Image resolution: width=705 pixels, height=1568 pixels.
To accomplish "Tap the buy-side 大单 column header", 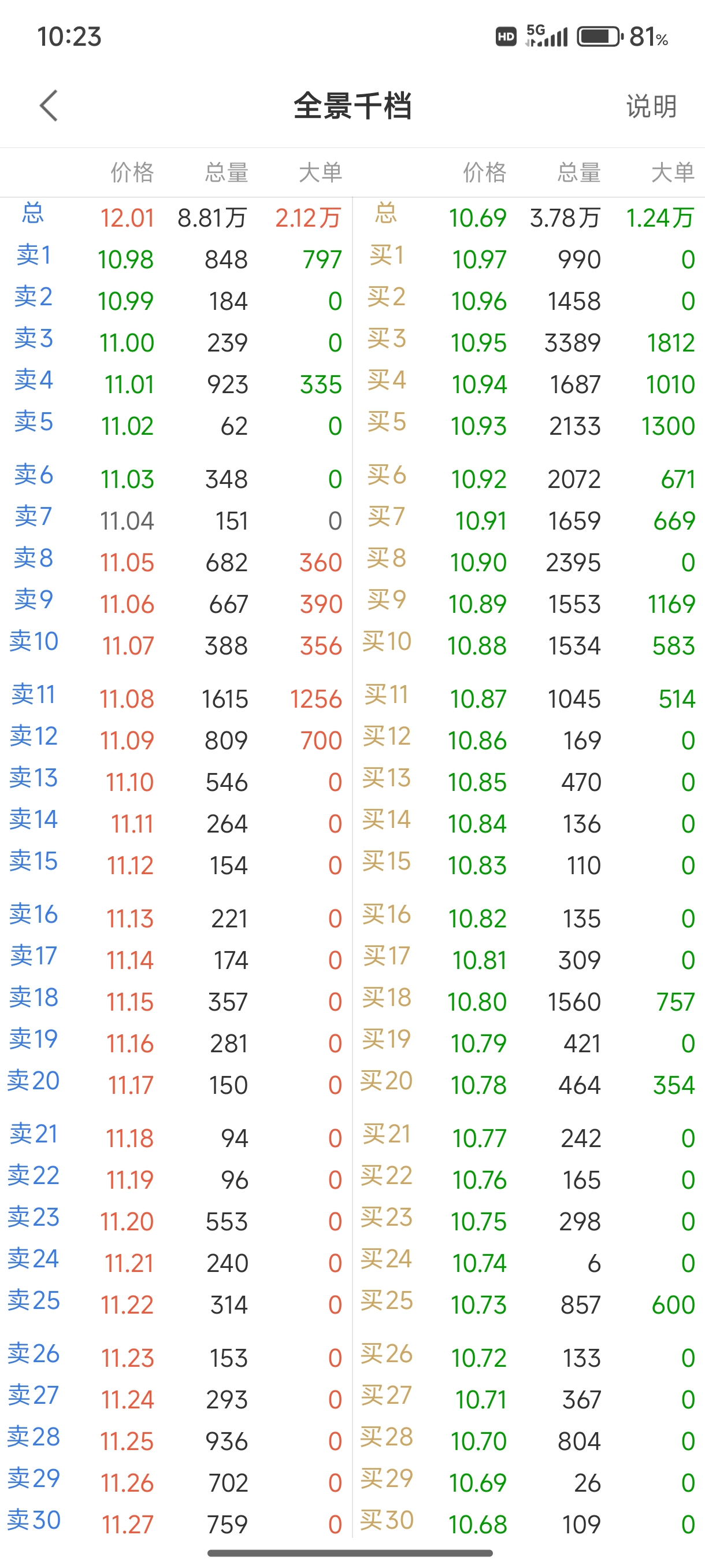I will point(673,173).
